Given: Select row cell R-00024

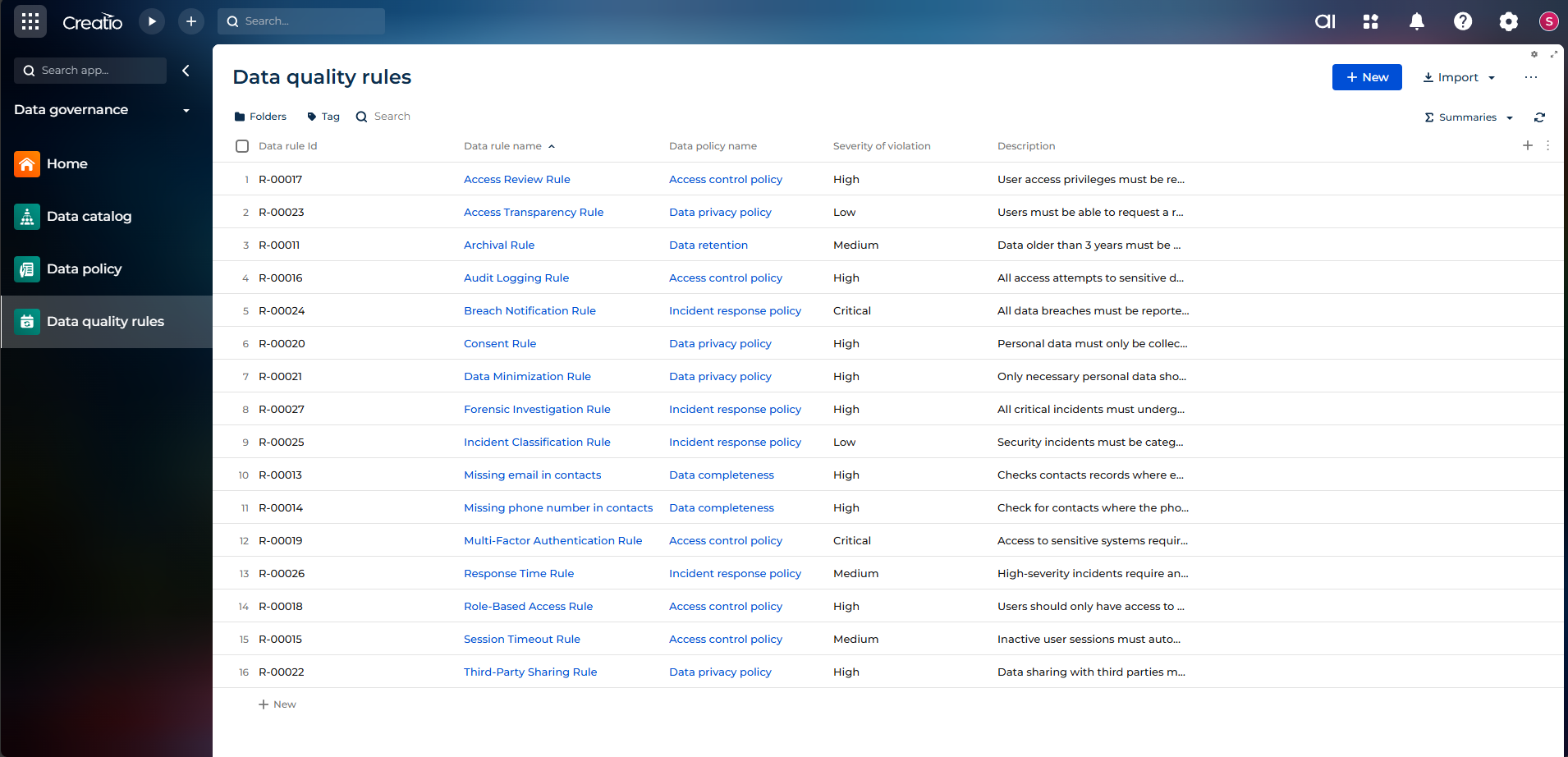Looking at the screenshot, I should [282, 310].
